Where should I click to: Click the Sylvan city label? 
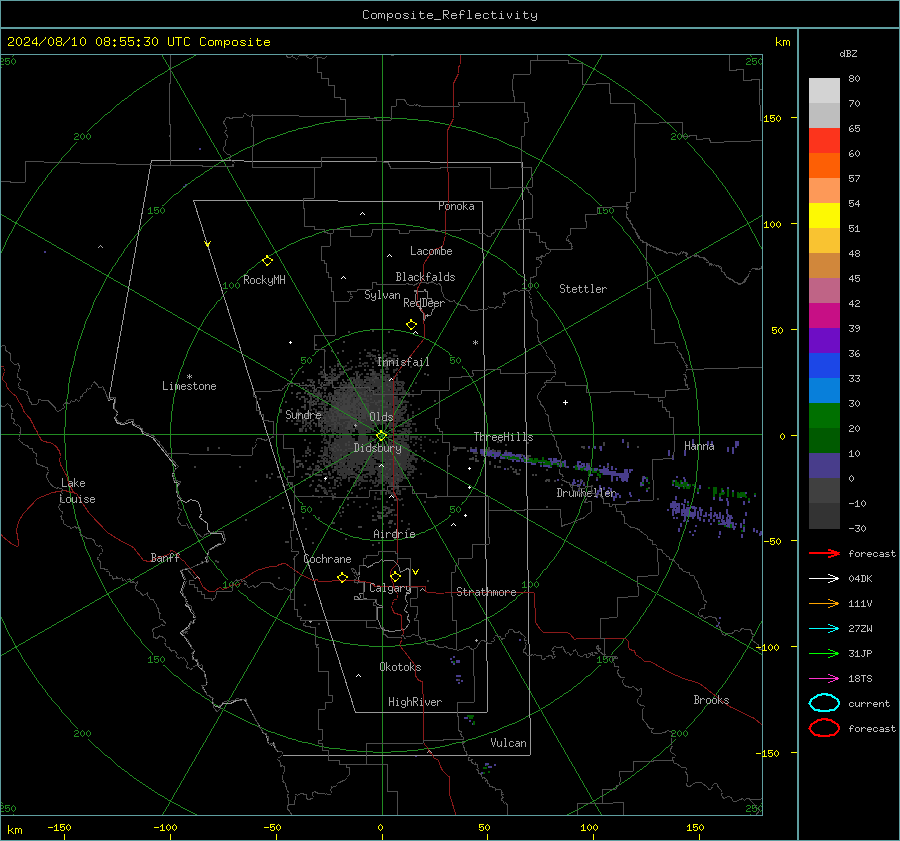(382, 294)
